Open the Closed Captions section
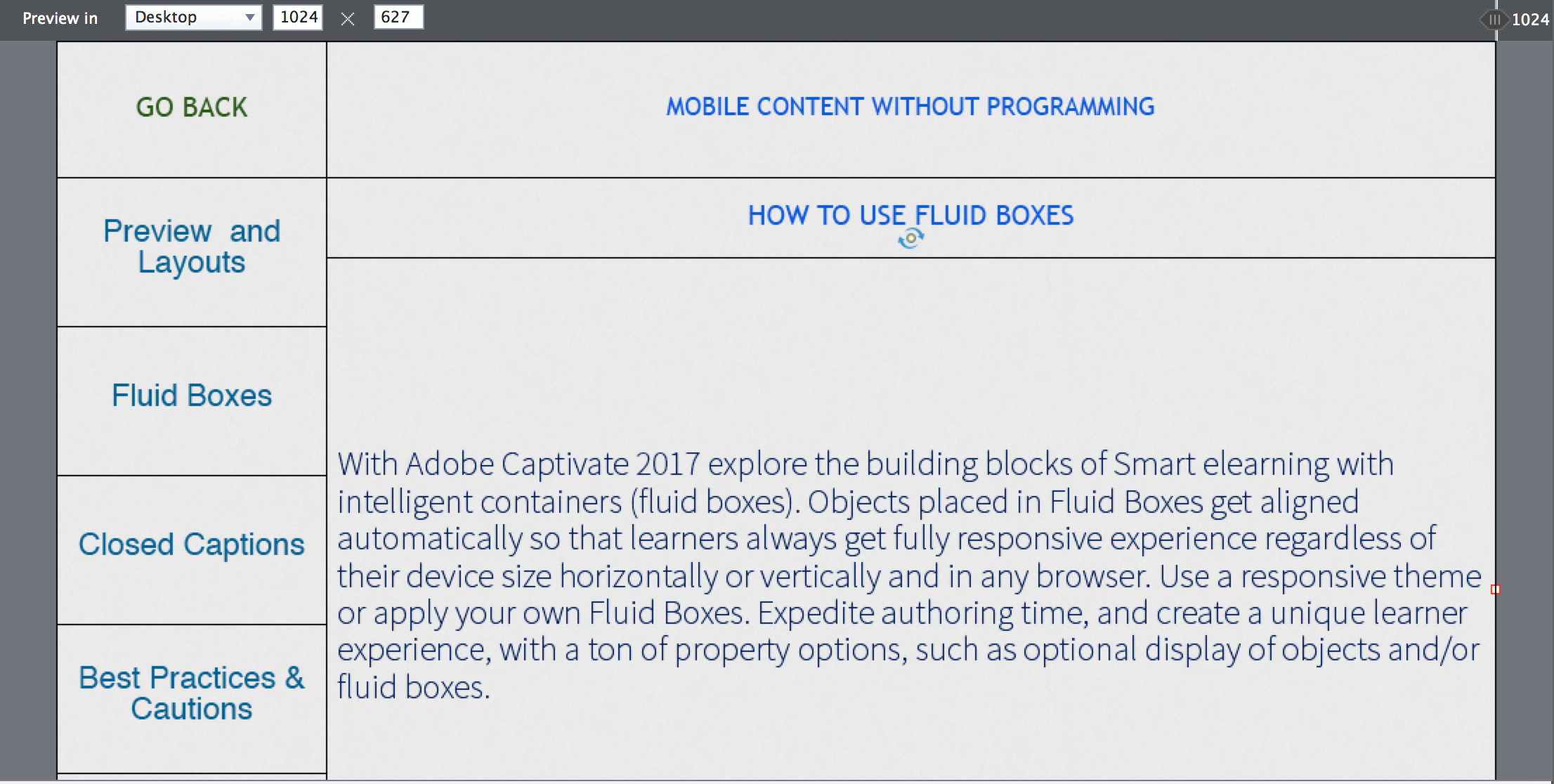 [x=192, y=544]
